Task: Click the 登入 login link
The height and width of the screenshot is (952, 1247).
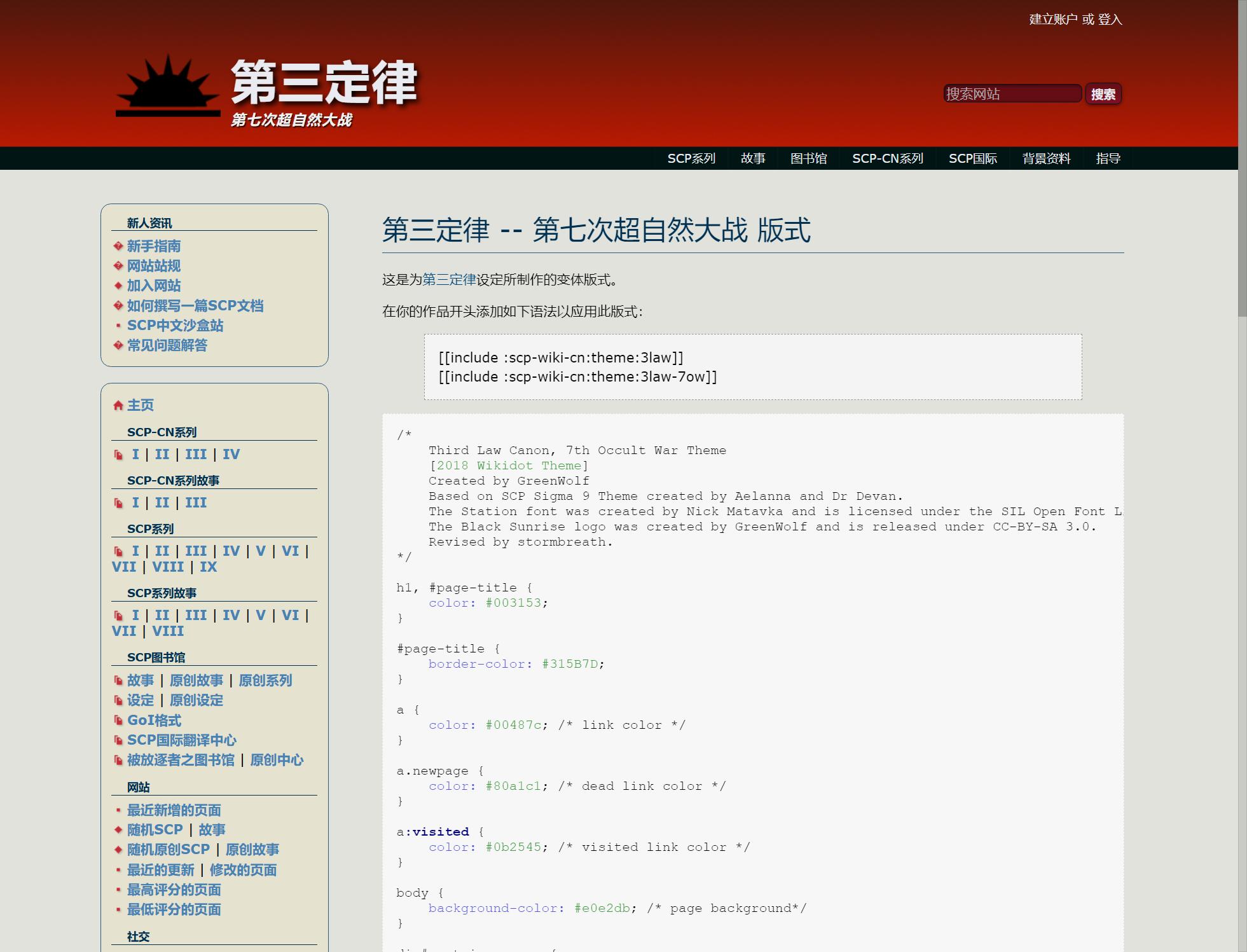Action: pyautogui.click(x=1110, y=20)
